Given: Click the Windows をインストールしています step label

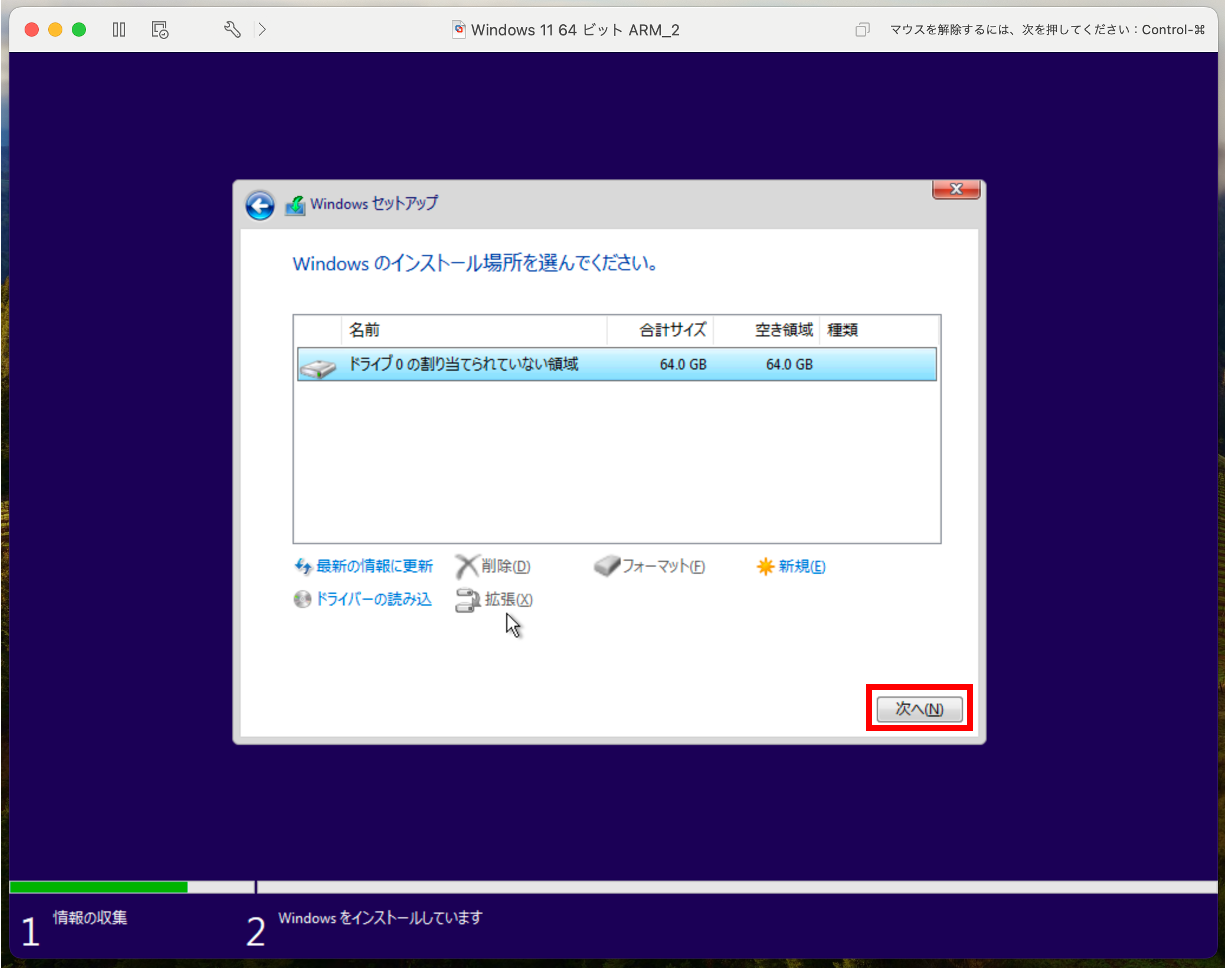Looking at the screenshot, I should (380, 917).
